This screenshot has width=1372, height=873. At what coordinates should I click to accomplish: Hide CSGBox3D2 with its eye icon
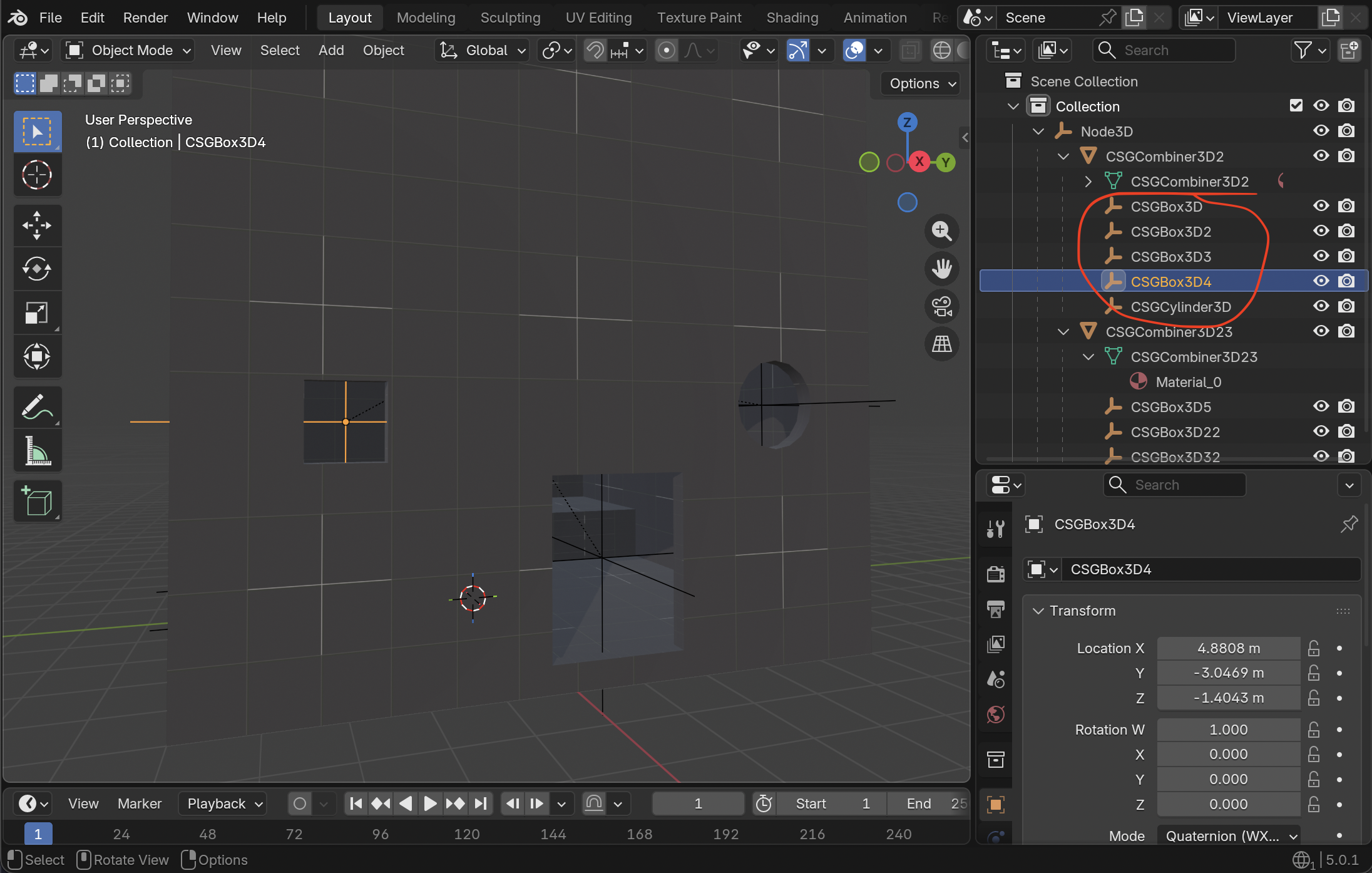(x=1321, y=231)
